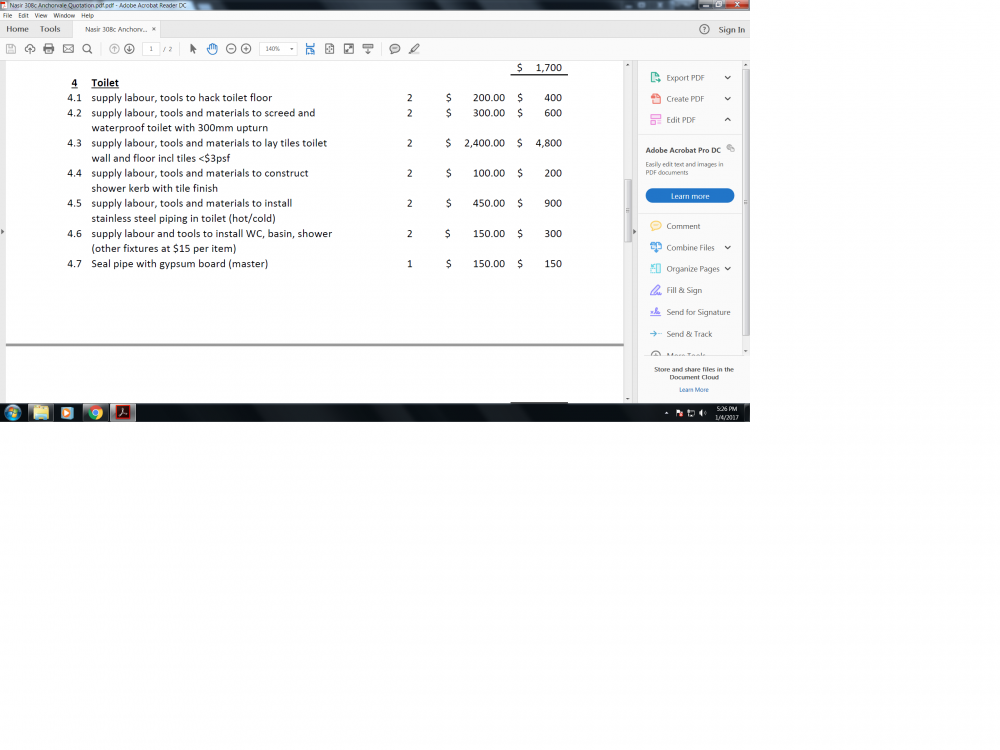Image resolution: width=1000 pixels, height=750 pixels.
Task: Go to previous page arrow
Action: coord(114,49)
